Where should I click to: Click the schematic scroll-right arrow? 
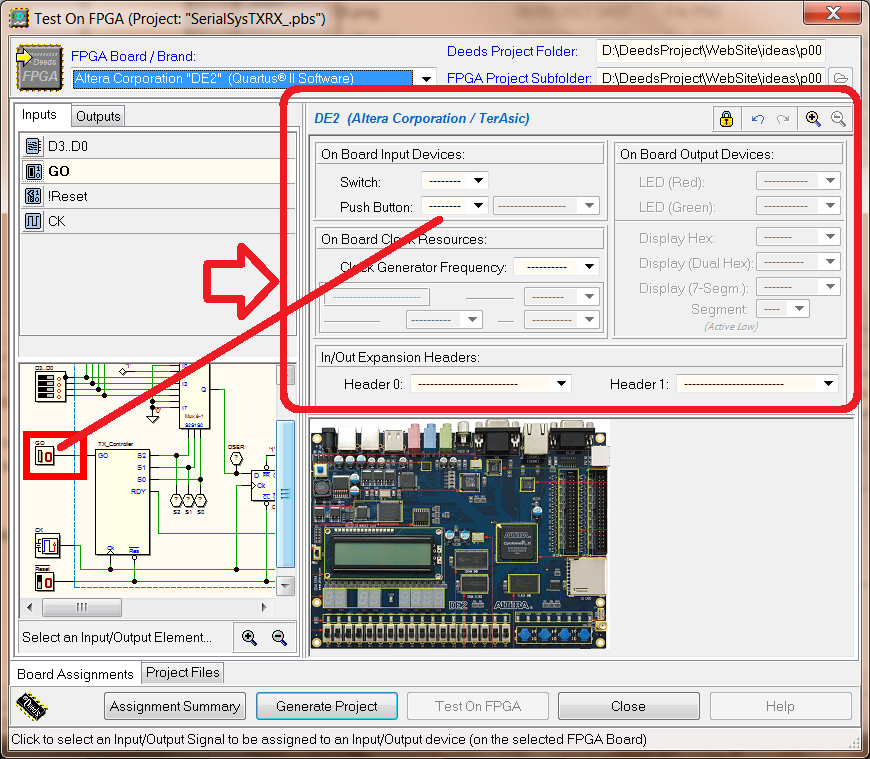[264, 608]
